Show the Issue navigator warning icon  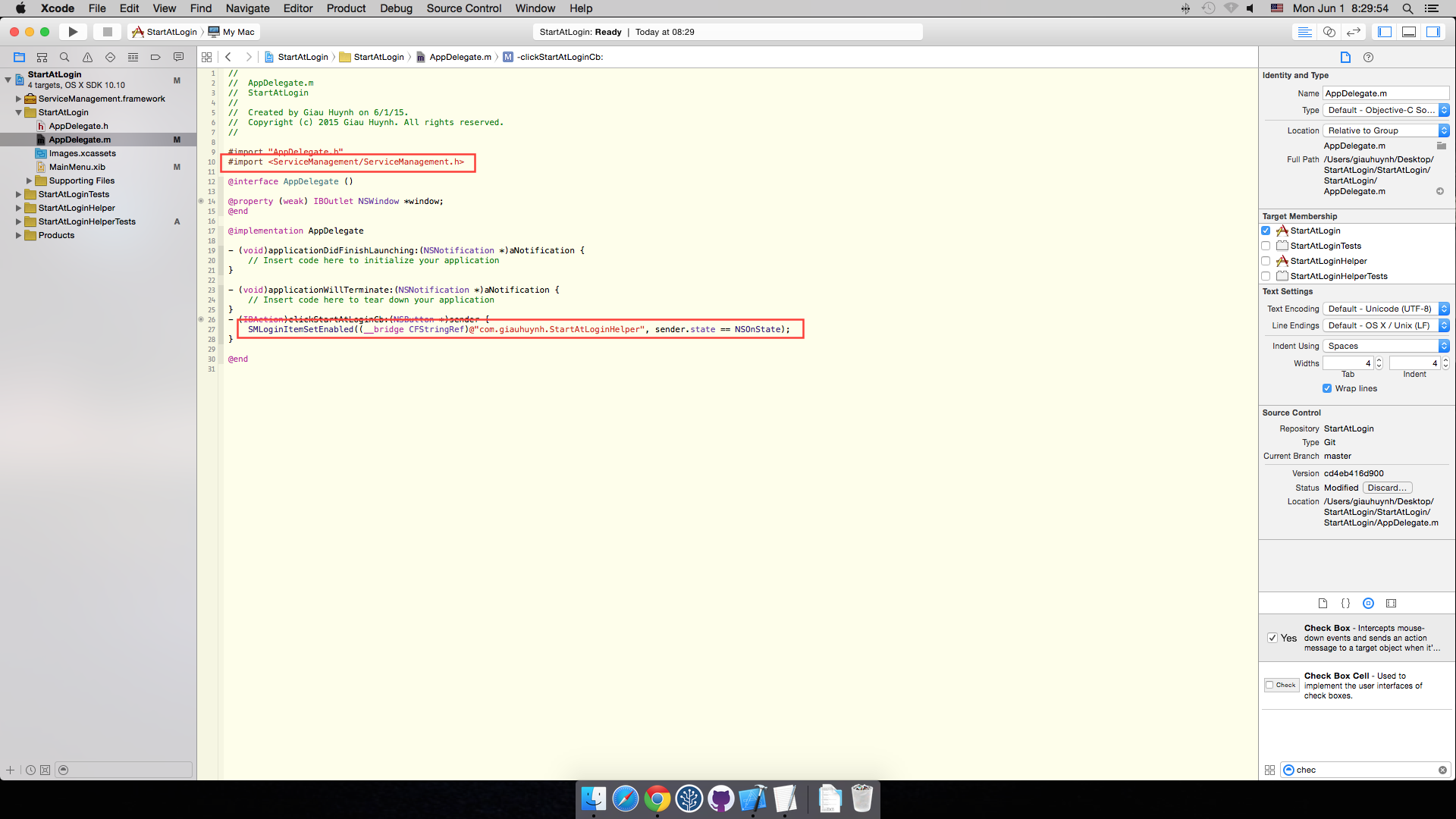click(87, 57)
